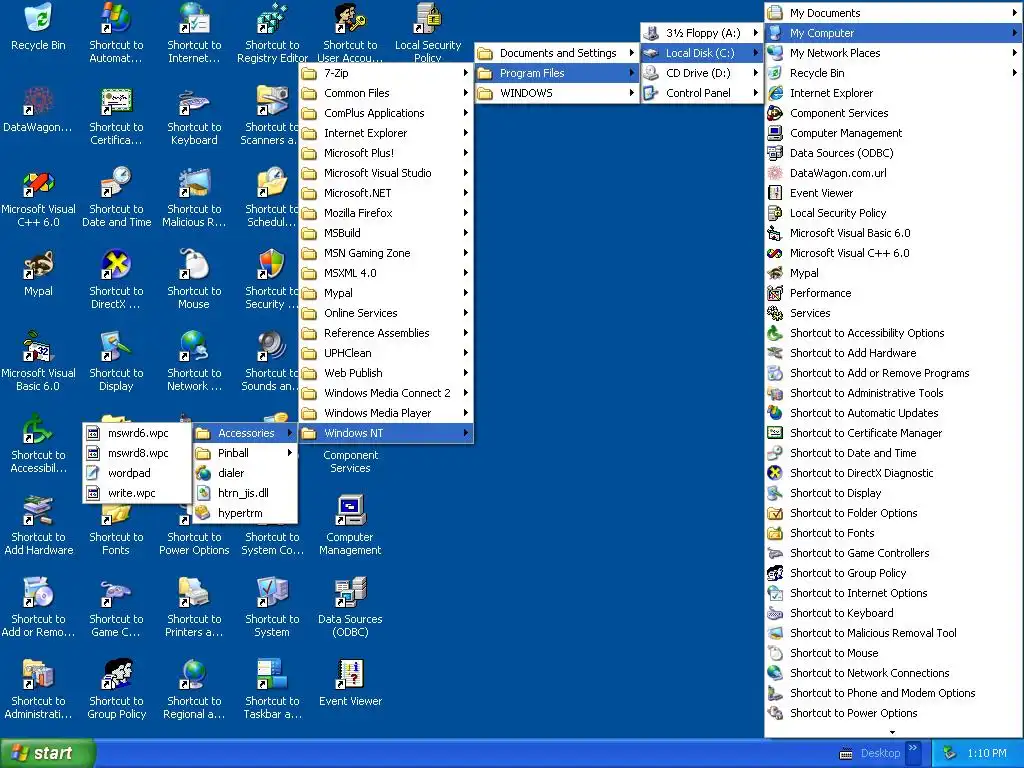Screen dimensions: 1024x768
Task: Open Shortcut to Keyboard desktop icon
Action: tap(194, 116)
